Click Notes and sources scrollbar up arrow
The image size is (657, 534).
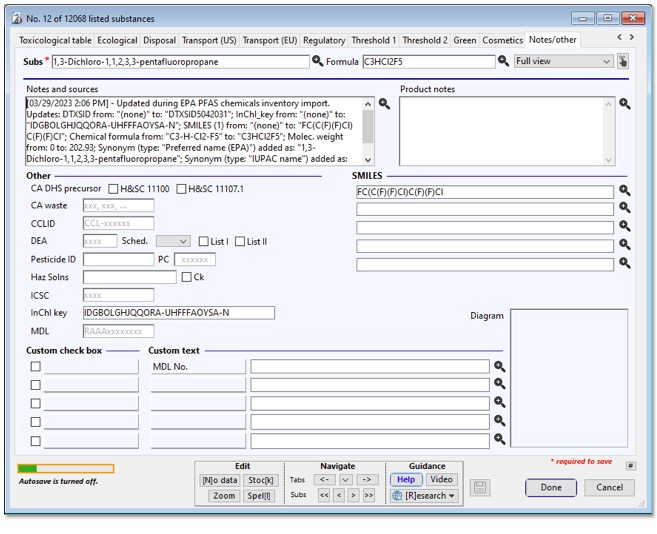pyautogui.click(x=368, y=104)
